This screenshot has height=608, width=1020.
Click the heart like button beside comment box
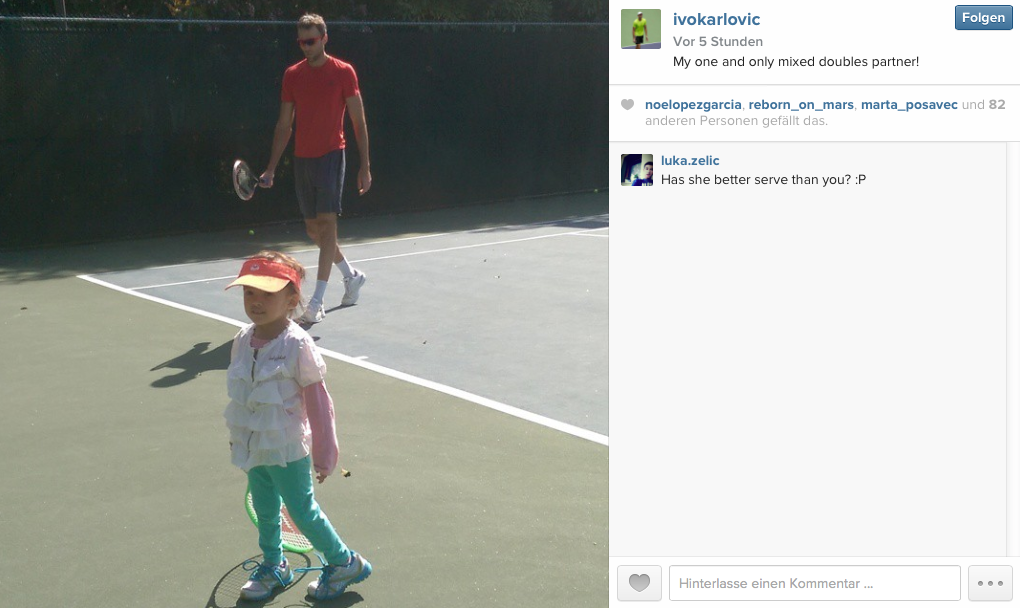point(639,583)
